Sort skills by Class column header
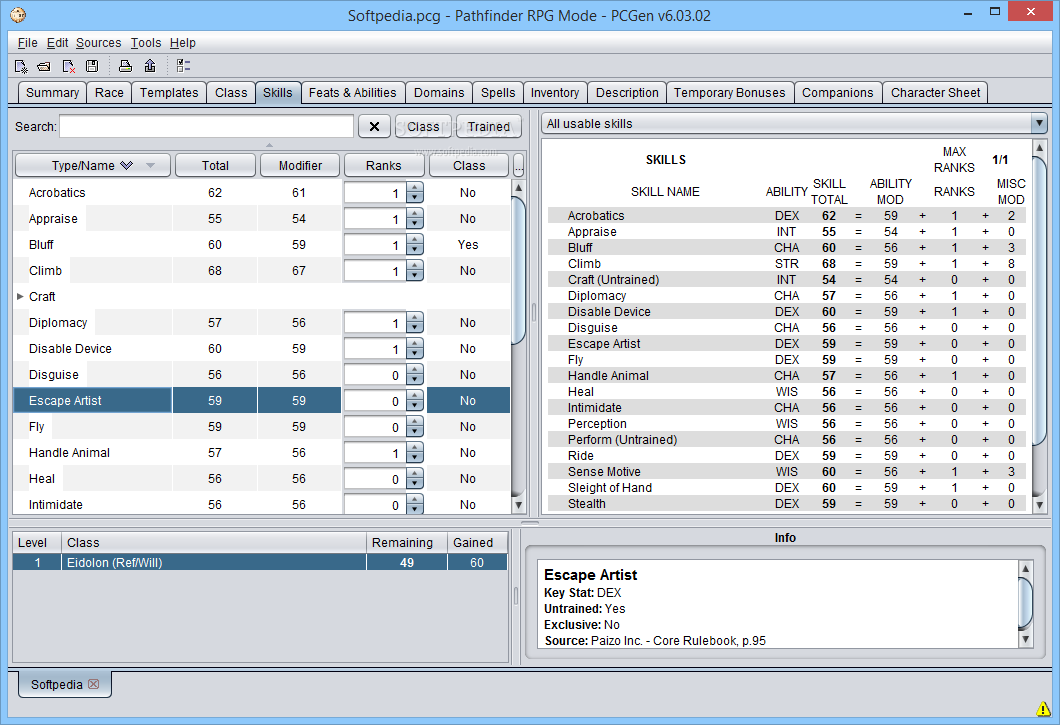 [469, 165]
